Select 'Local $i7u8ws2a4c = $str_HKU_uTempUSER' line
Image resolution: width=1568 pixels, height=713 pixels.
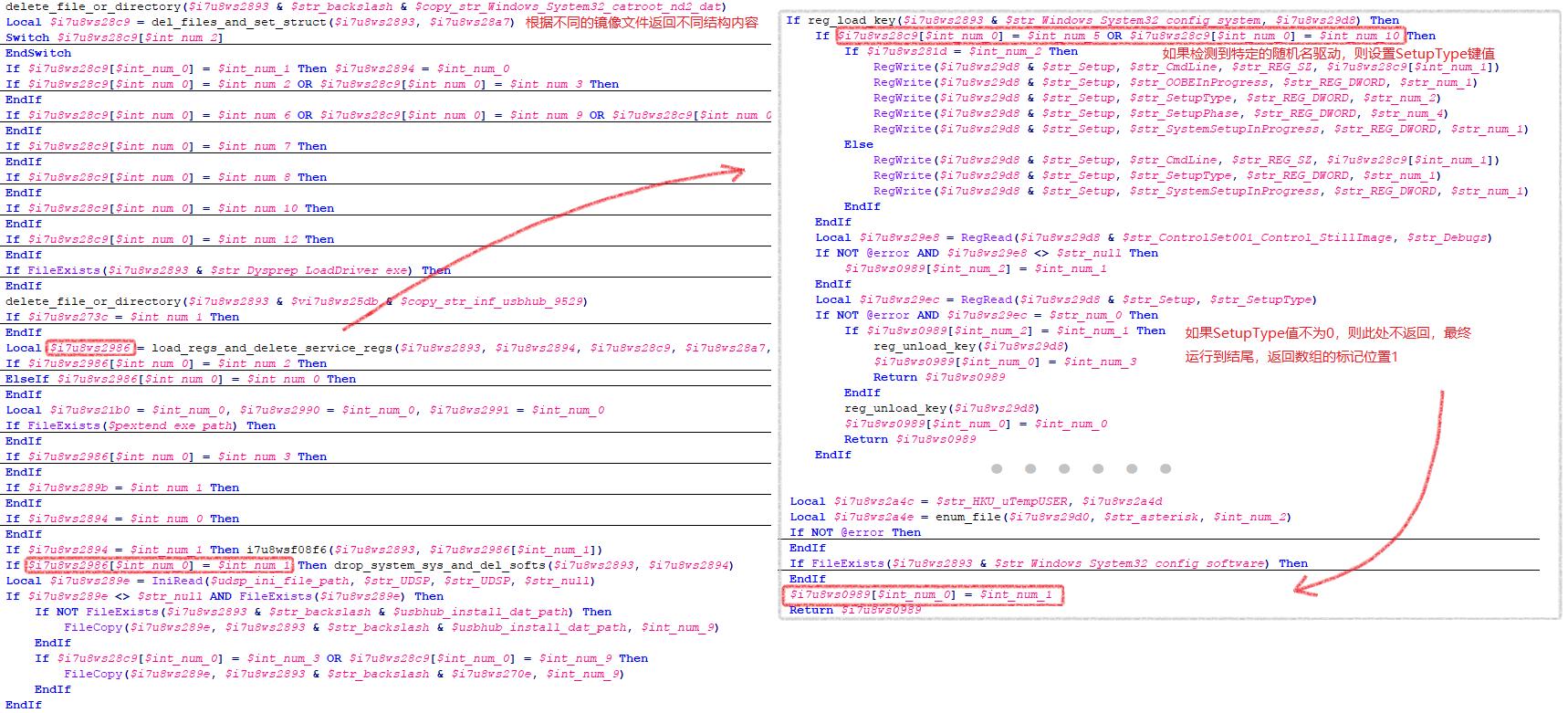[x=976, y=501]
